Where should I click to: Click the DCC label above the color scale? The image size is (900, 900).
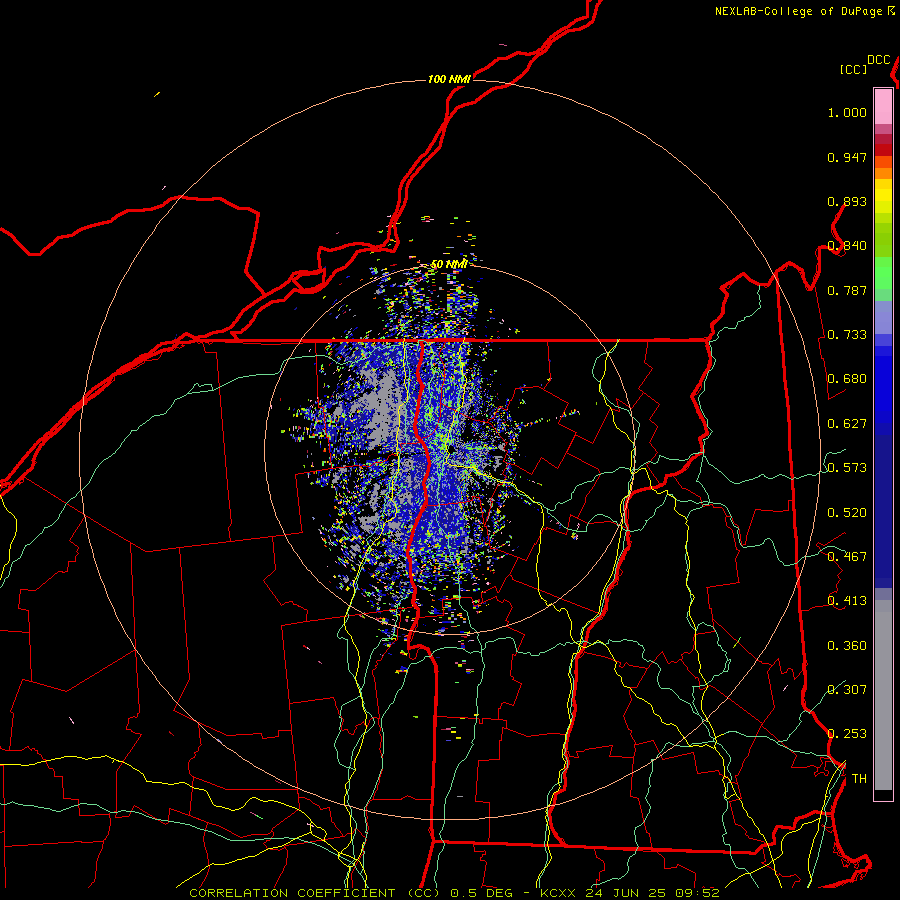(879, 60)
